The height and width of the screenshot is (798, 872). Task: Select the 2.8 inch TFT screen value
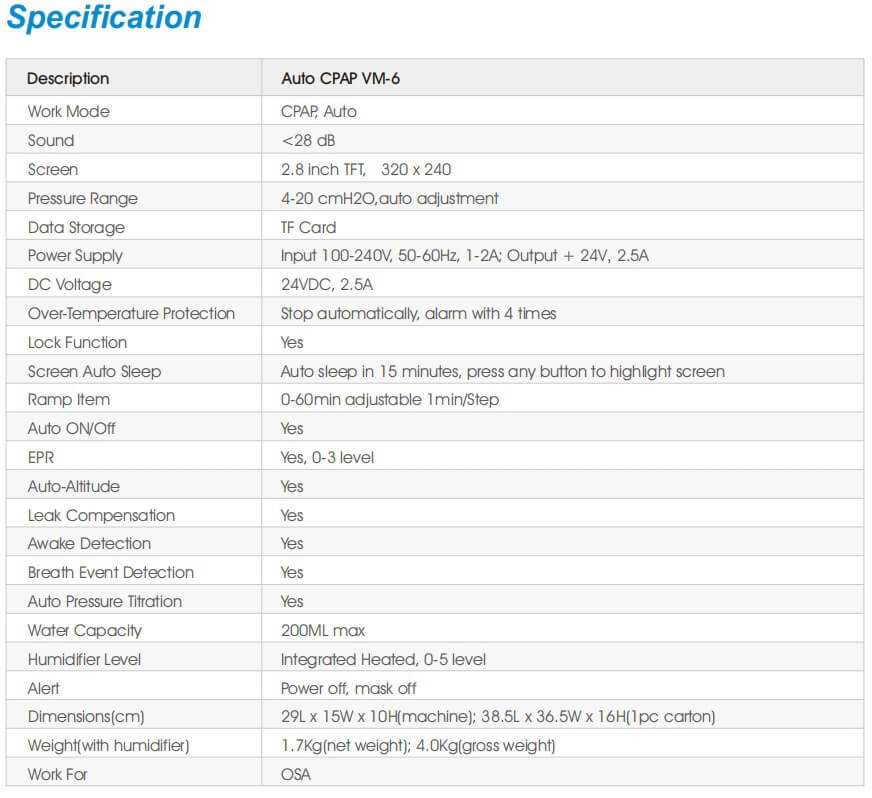[365, 169]
